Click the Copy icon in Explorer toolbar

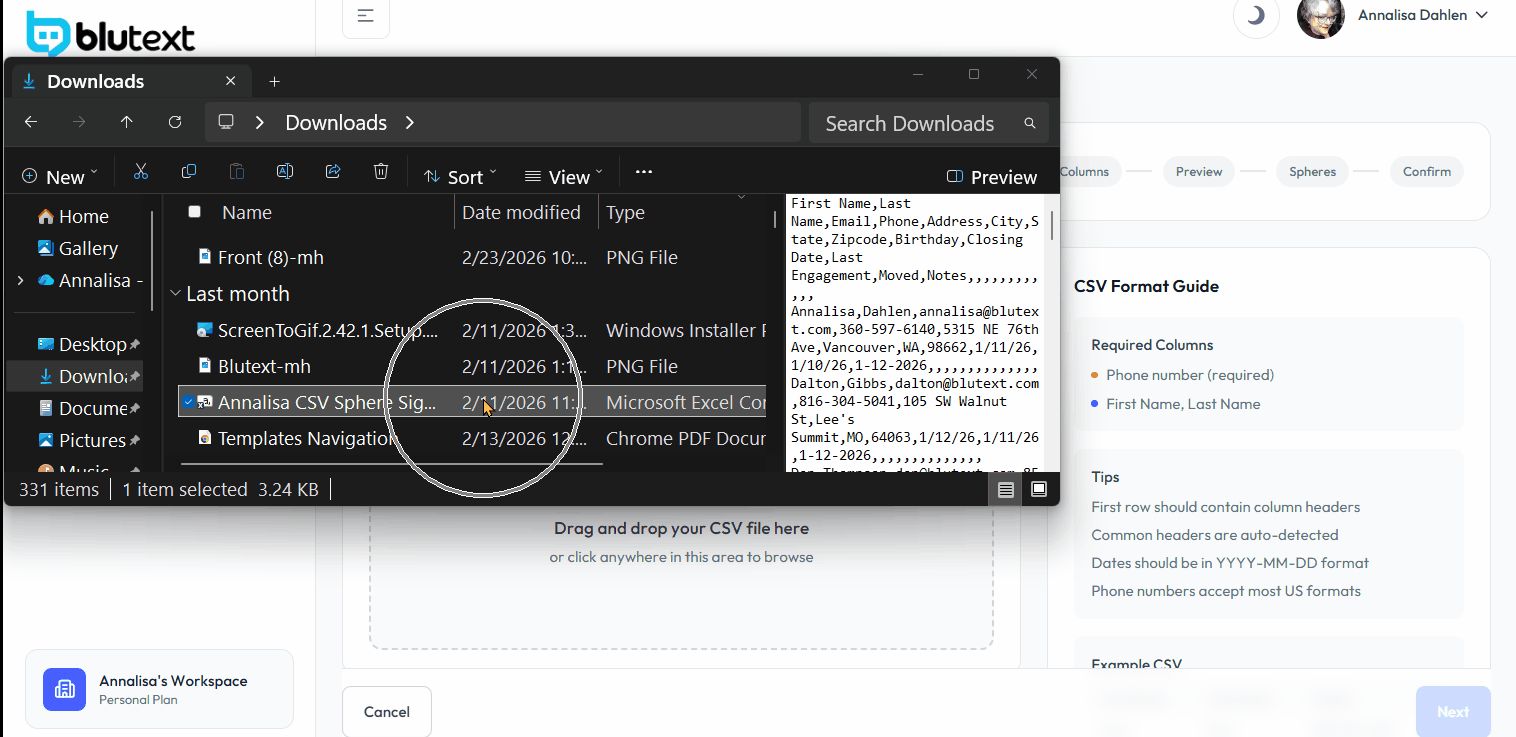pos(188,172)
